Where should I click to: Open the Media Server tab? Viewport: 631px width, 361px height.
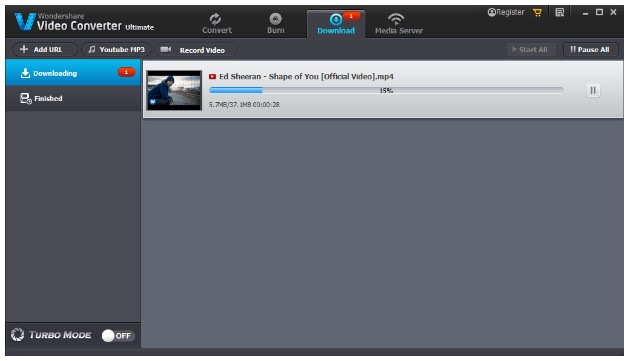398,23
